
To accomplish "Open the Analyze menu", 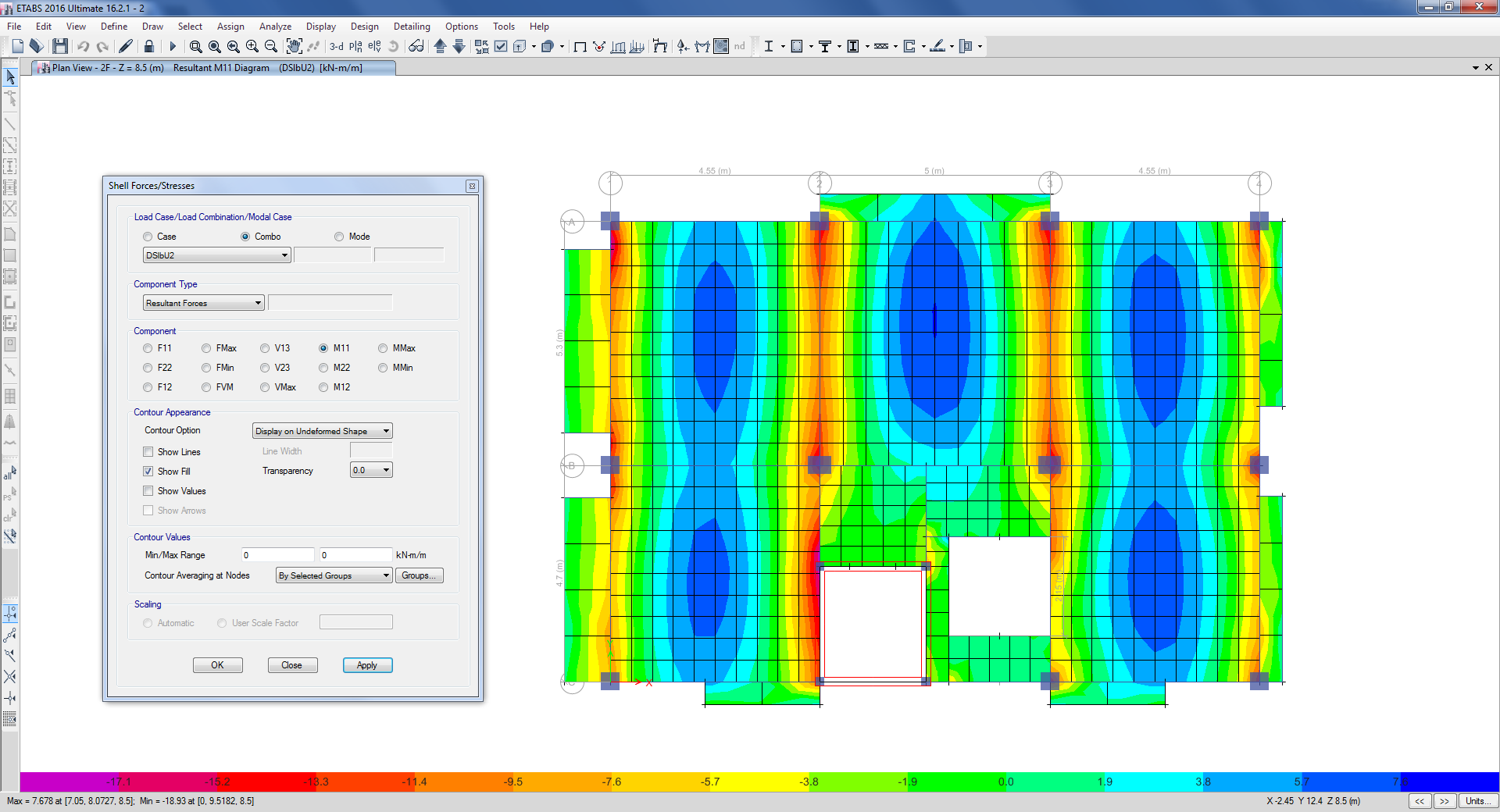I will click(275, 26).
